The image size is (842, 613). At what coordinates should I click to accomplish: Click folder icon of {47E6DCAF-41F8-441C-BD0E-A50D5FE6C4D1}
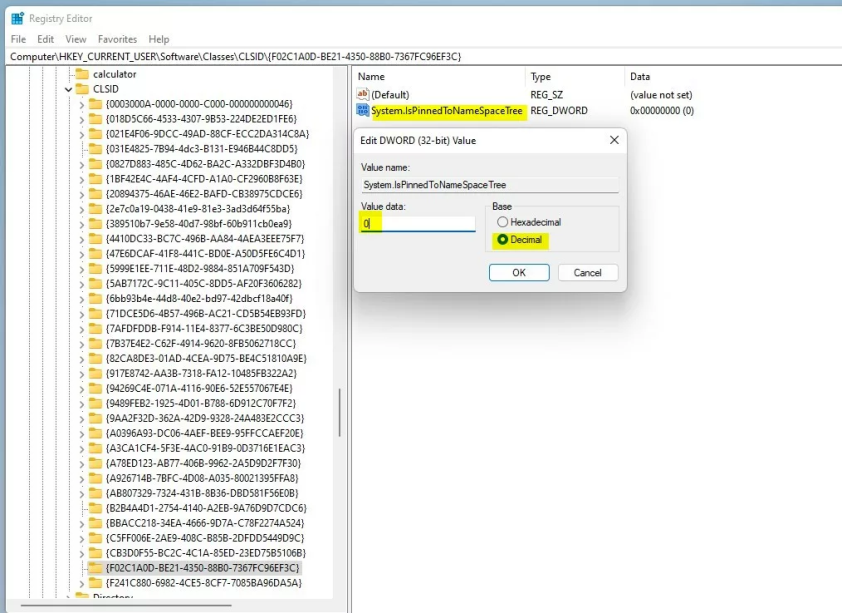pos(95,253)
